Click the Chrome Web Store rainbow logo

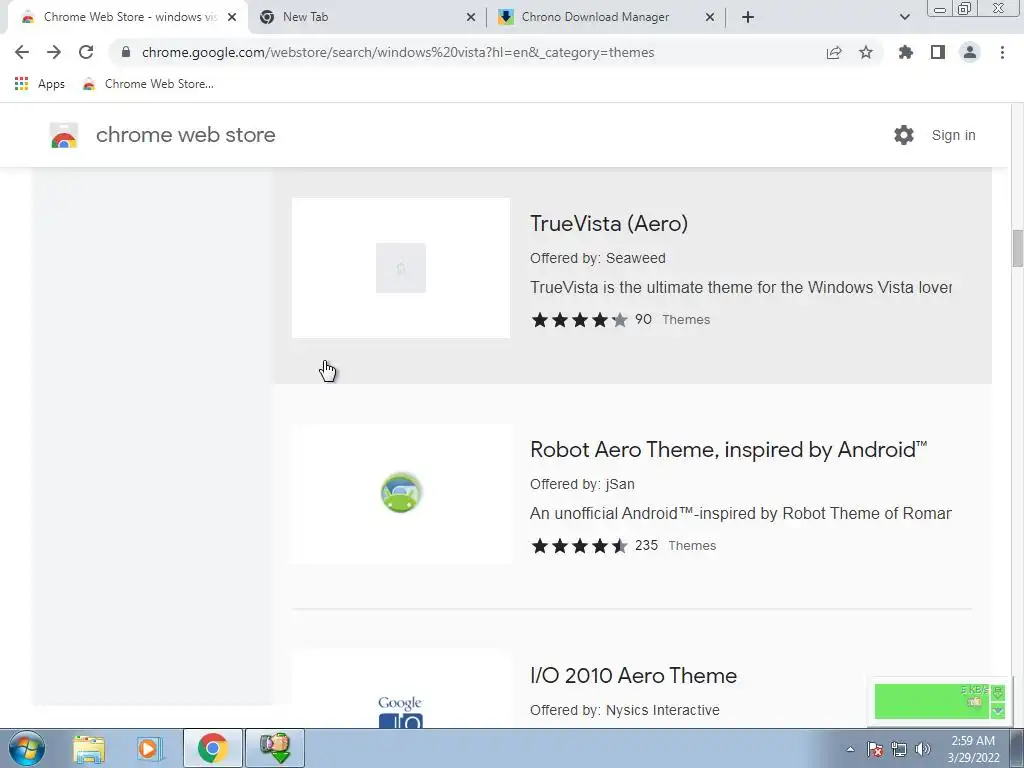pos(64,135)
